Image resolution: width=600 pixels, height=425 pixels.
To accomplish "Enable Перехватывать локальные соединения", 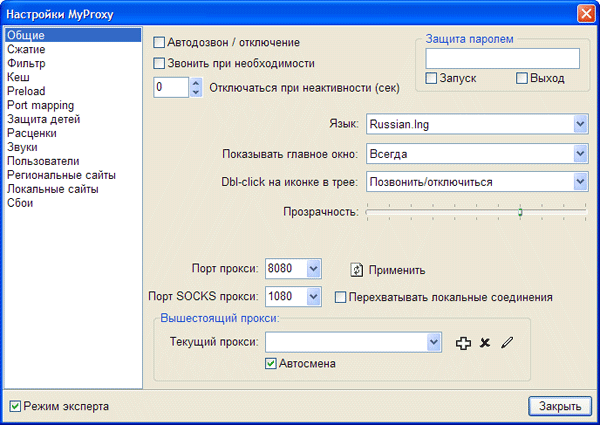I will (341, 297).
